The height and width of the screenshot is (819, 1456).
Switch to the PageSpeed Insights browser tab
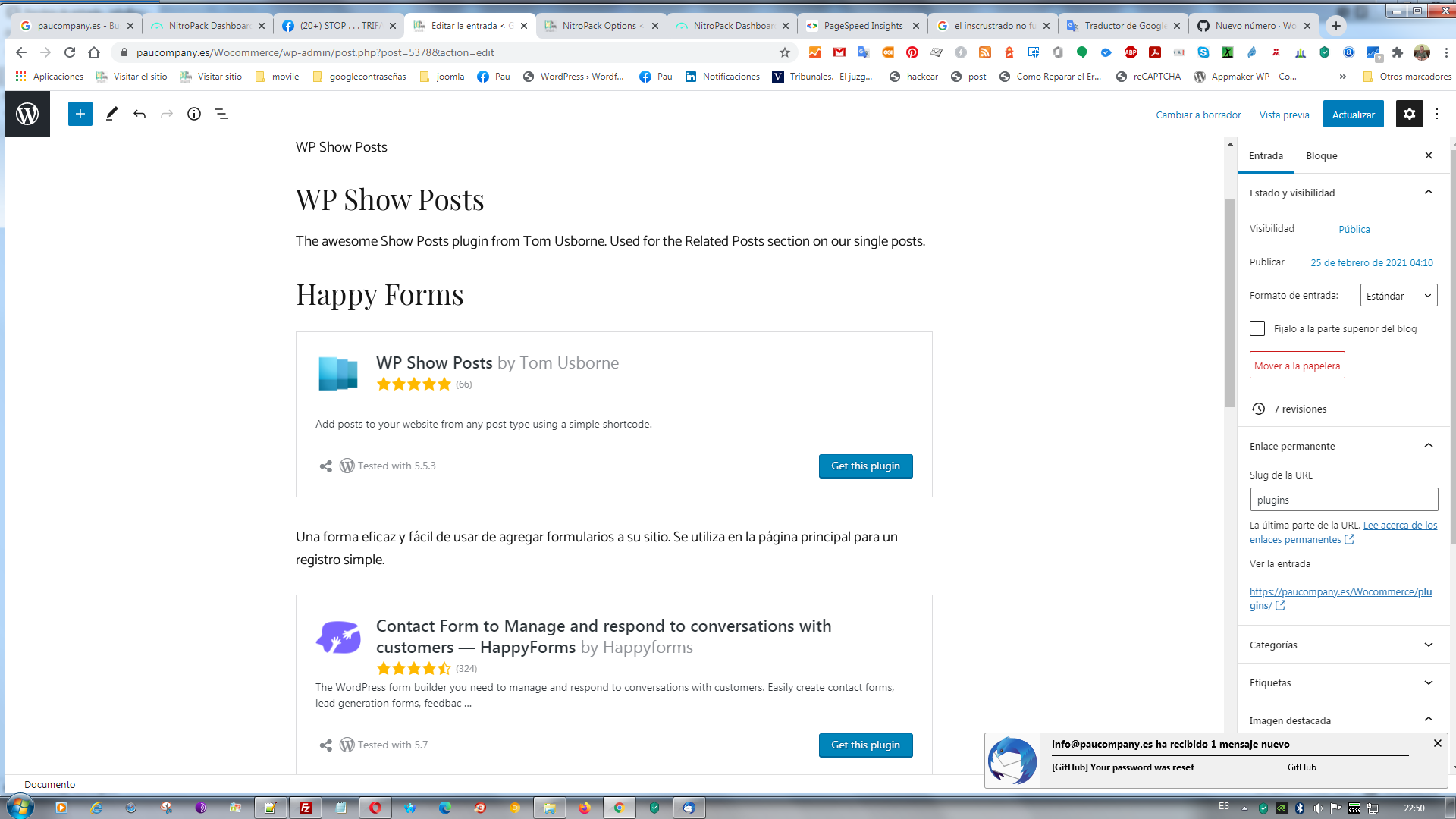click(x=862, y=26)
